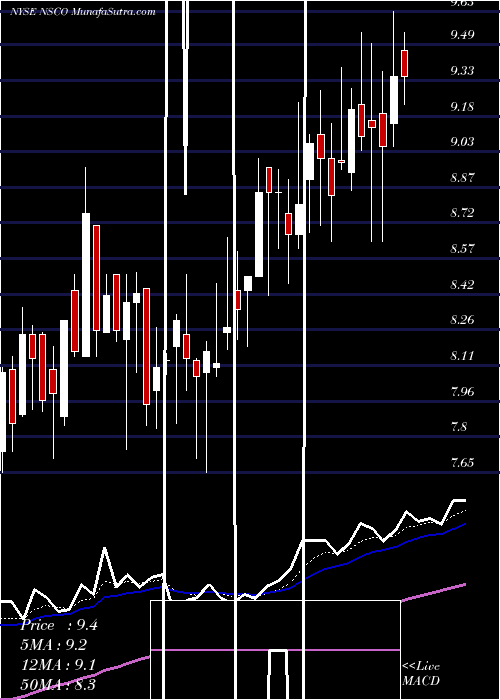Click the 9.18 price axis label
Viewport: 500px width, 700px height.
tap(462, 107)
